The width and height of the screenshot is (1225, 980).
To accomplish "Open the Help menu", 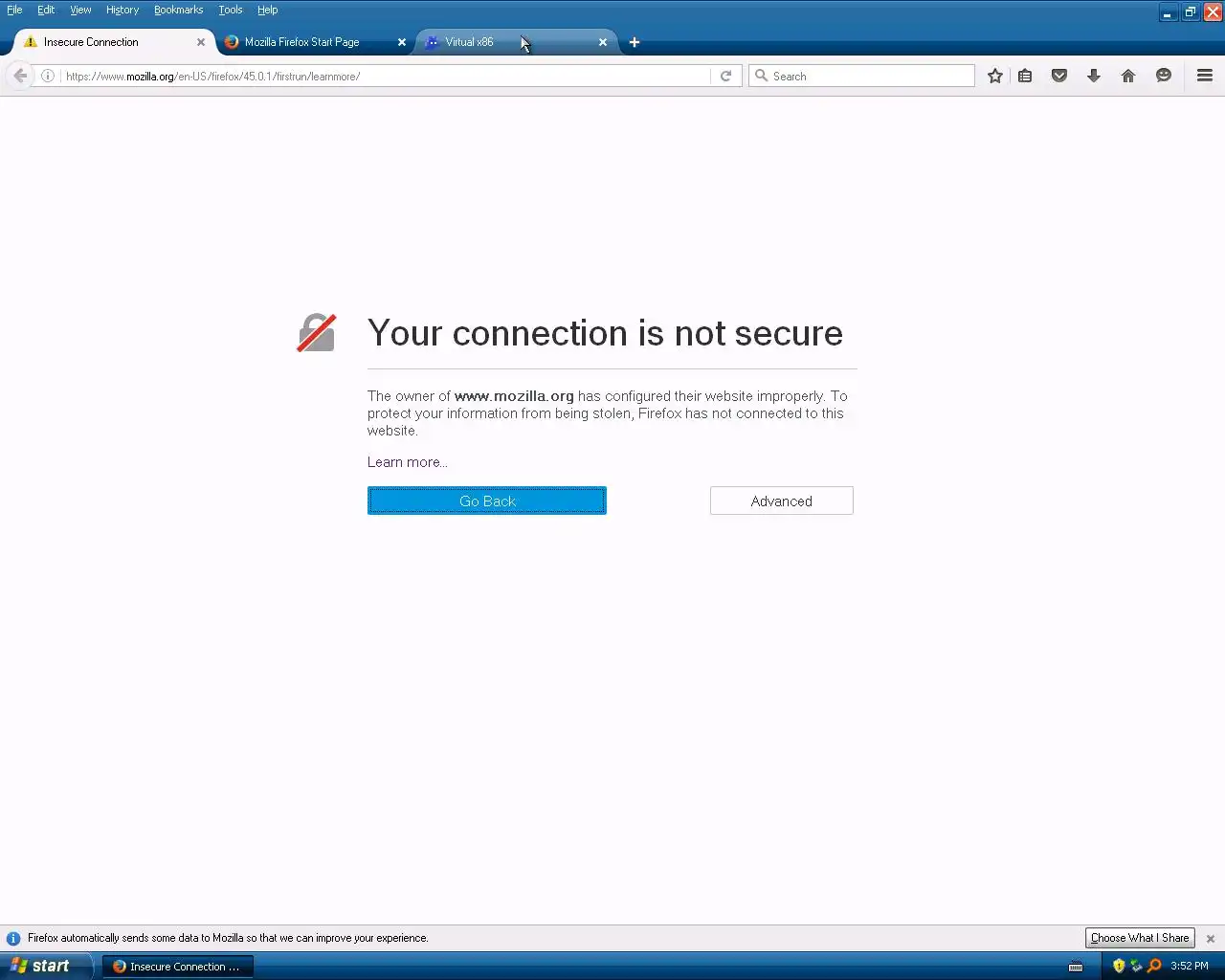I will pyautogui.click(x=267, y=10).
